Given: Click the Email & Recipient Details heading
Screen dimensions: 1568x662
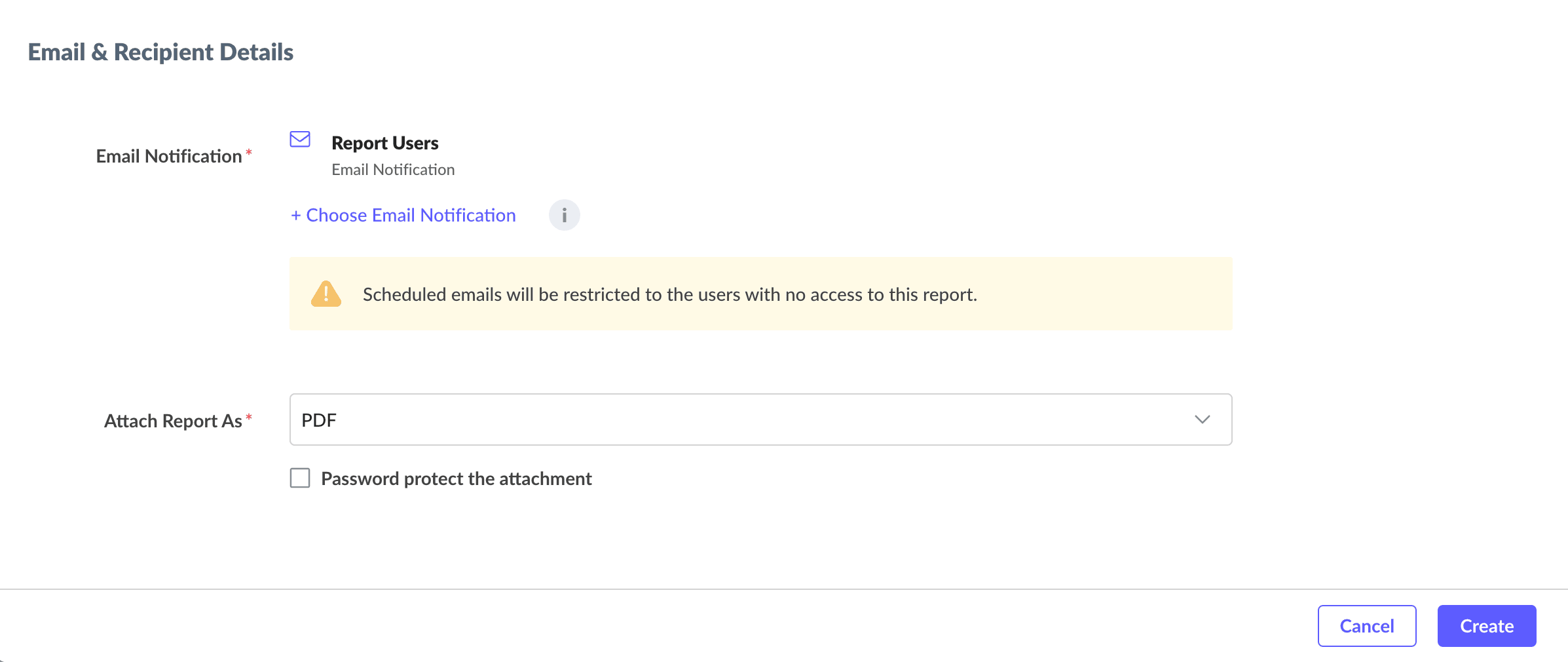Looking at the screenshot, I should coord(160,52).
